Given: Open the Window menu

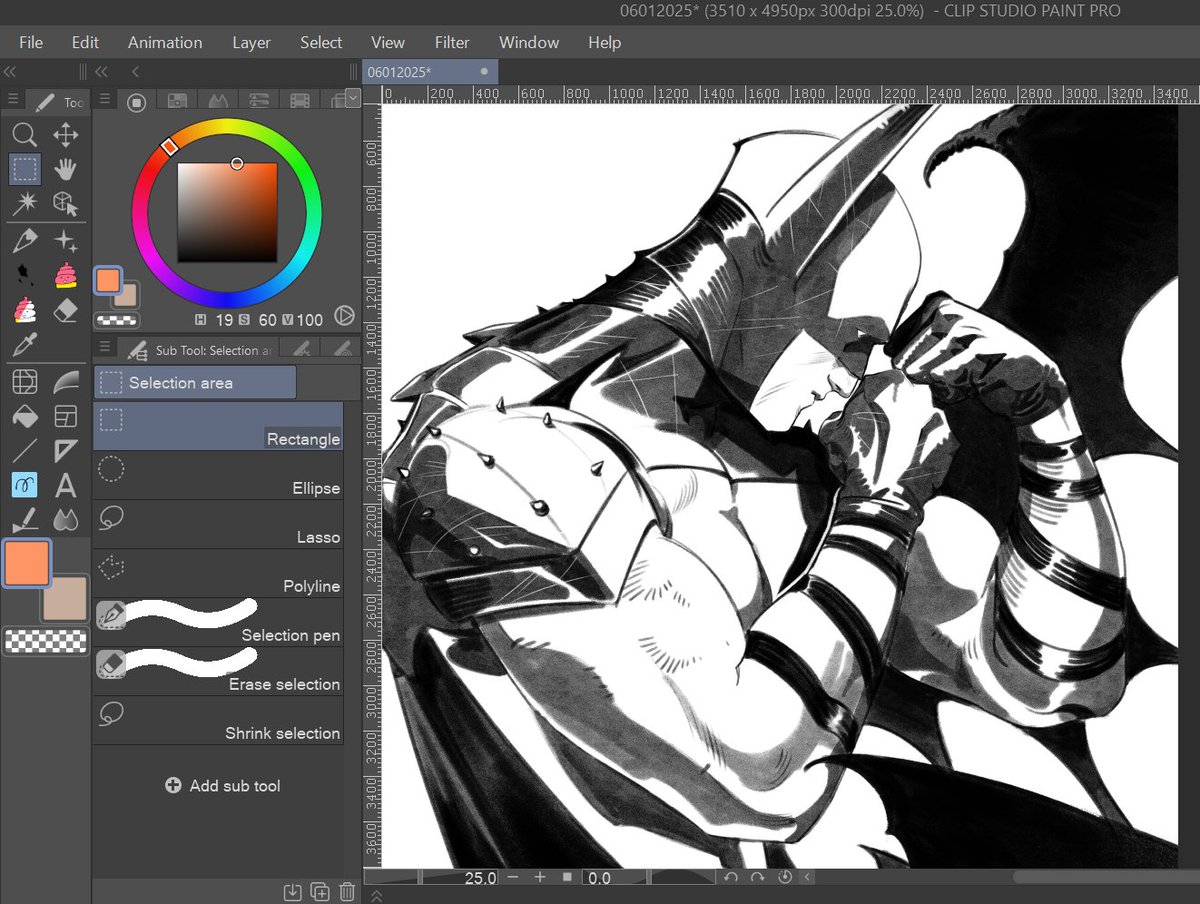Looking at the screenshot, I should pos(529,42).
